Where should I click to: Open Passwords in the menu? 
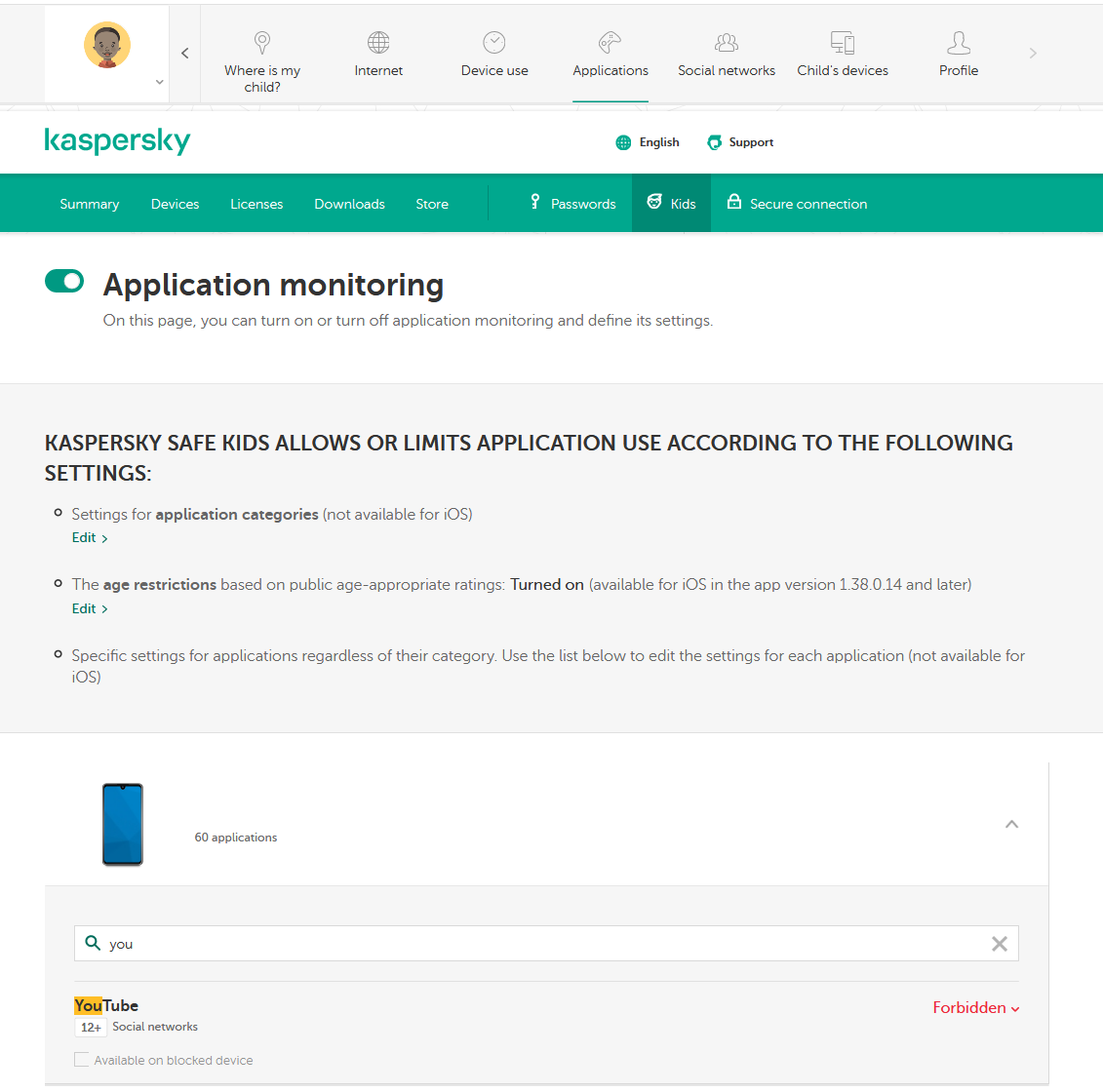583,204
